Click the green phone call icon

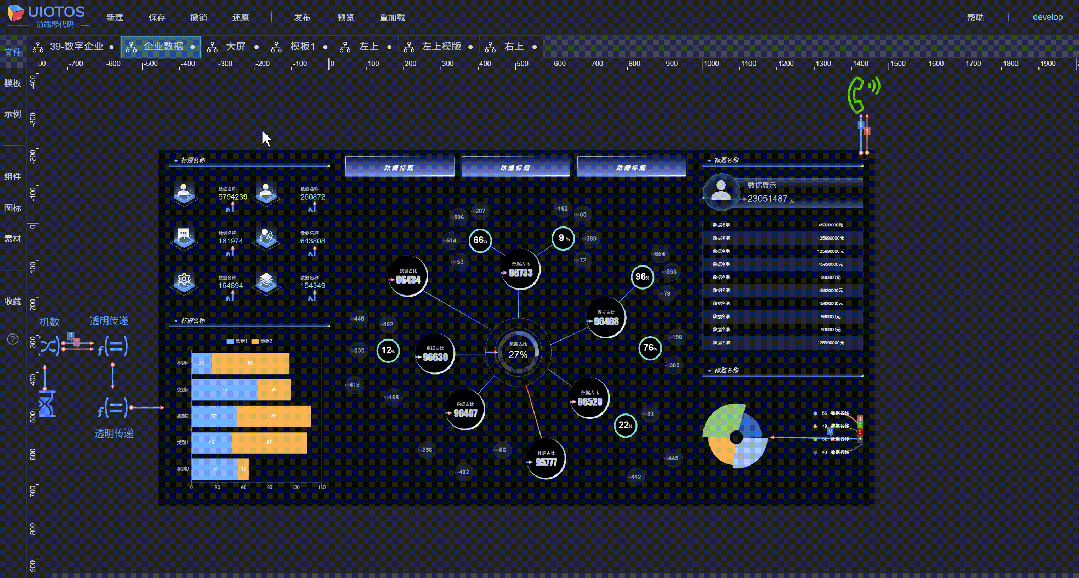(863, 94)
